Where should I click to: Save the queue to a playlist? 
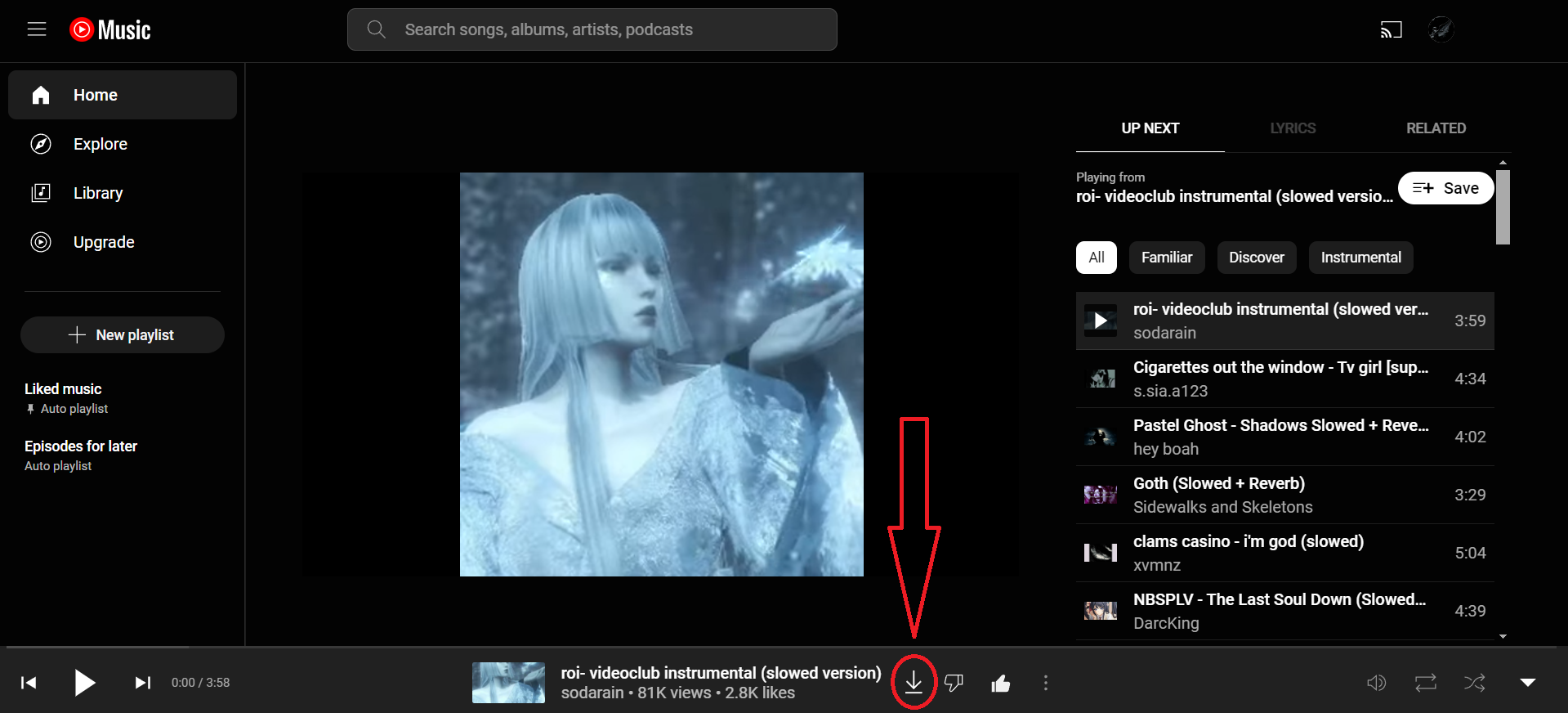[x=1445, y=188]
